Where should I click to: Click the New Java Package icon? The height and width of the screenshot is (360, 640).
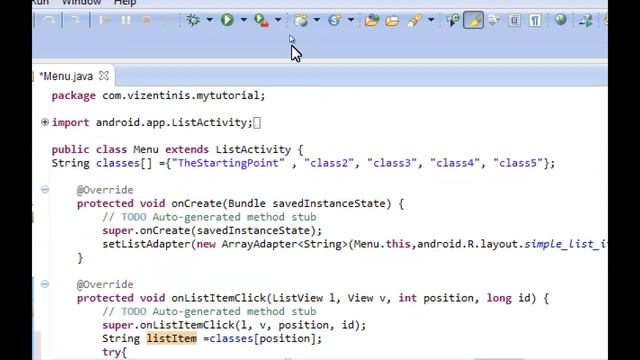pos(301,20)
